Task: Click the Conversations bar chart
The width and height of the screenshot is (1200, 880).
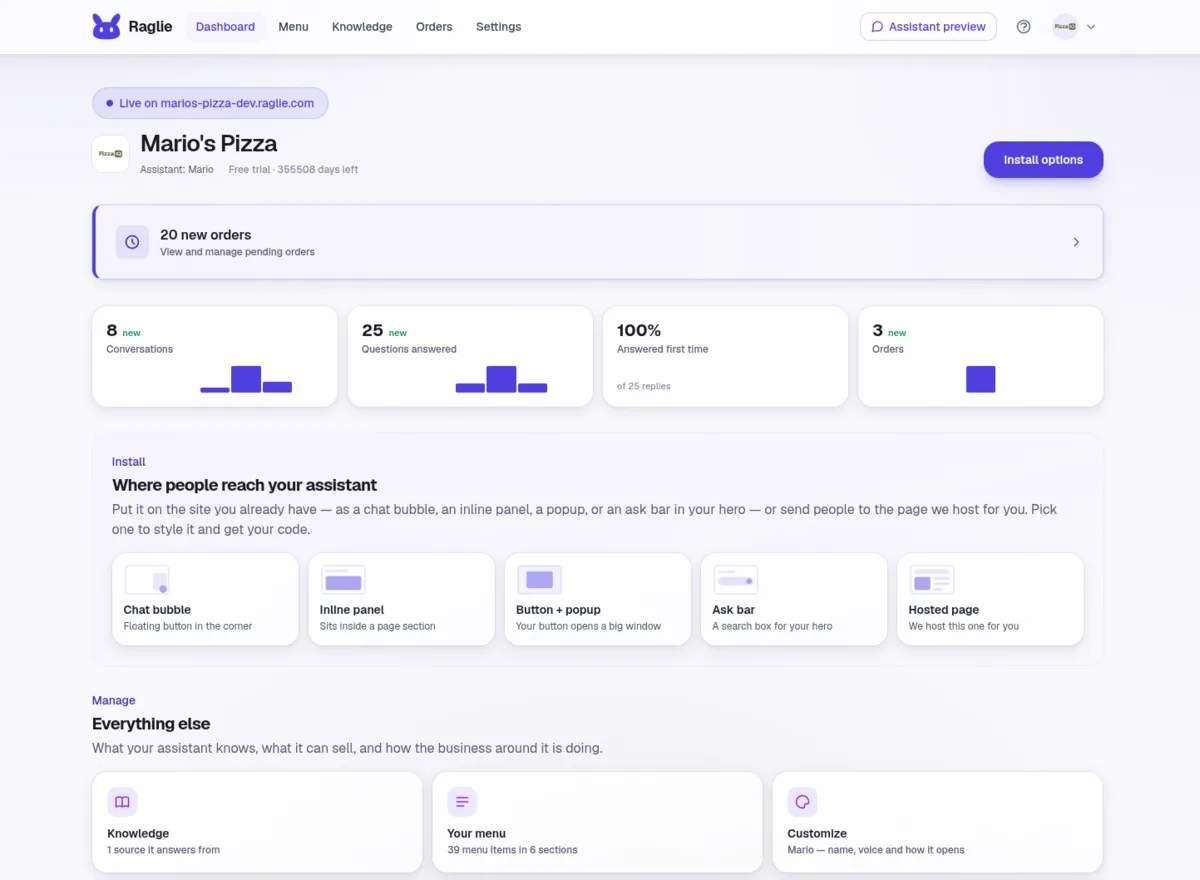Action: coord(246,379)
